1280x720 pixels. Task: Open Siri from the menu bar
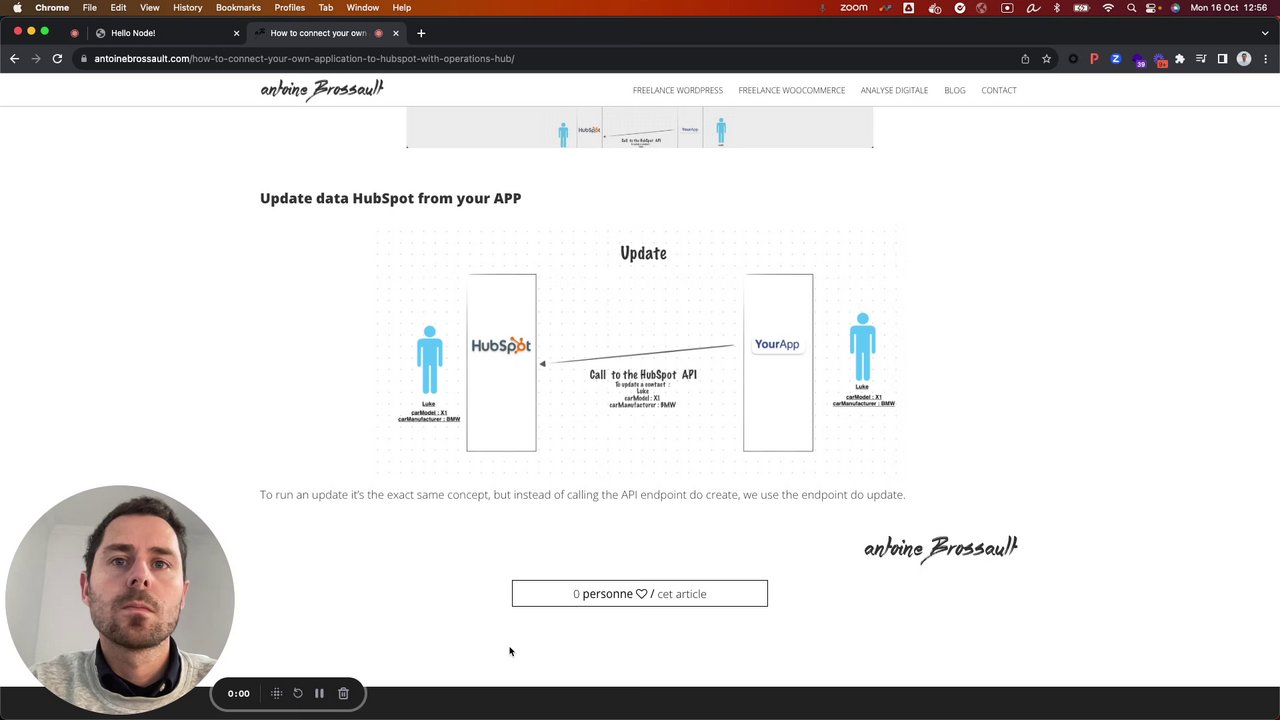[x=1175, y=7]
